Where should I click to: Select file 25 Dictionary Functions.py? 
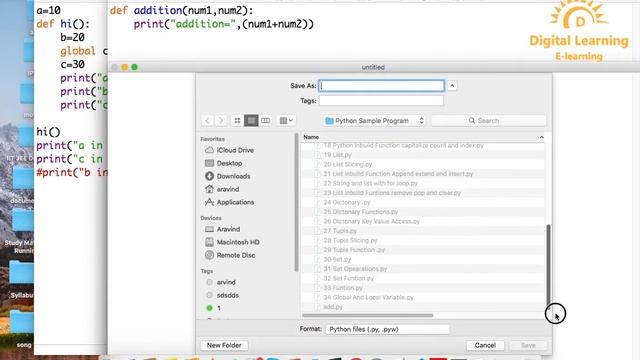click(x=422, y=212)
